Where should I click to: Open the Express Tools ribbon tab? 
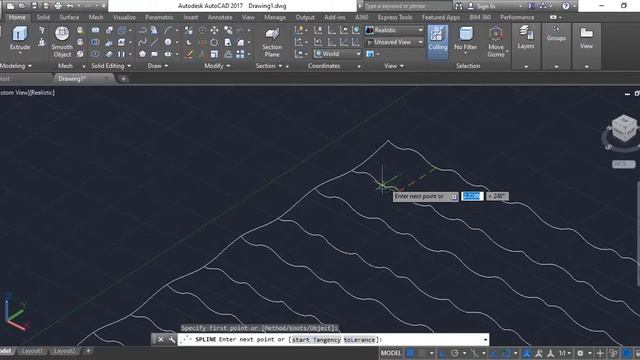click(395, 17)
